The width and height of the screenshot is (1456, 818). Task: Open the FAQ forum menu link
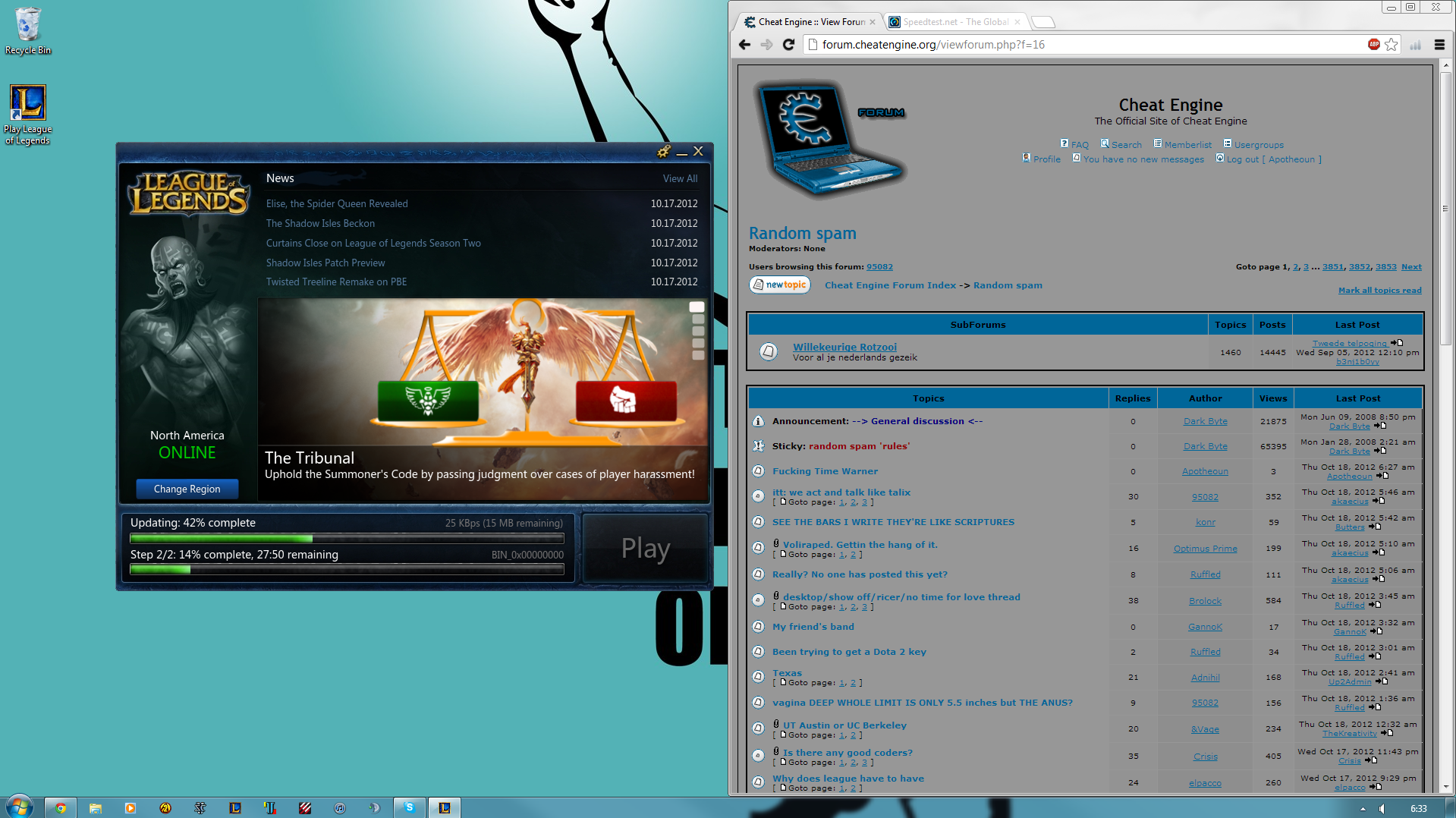point(1074,144)
